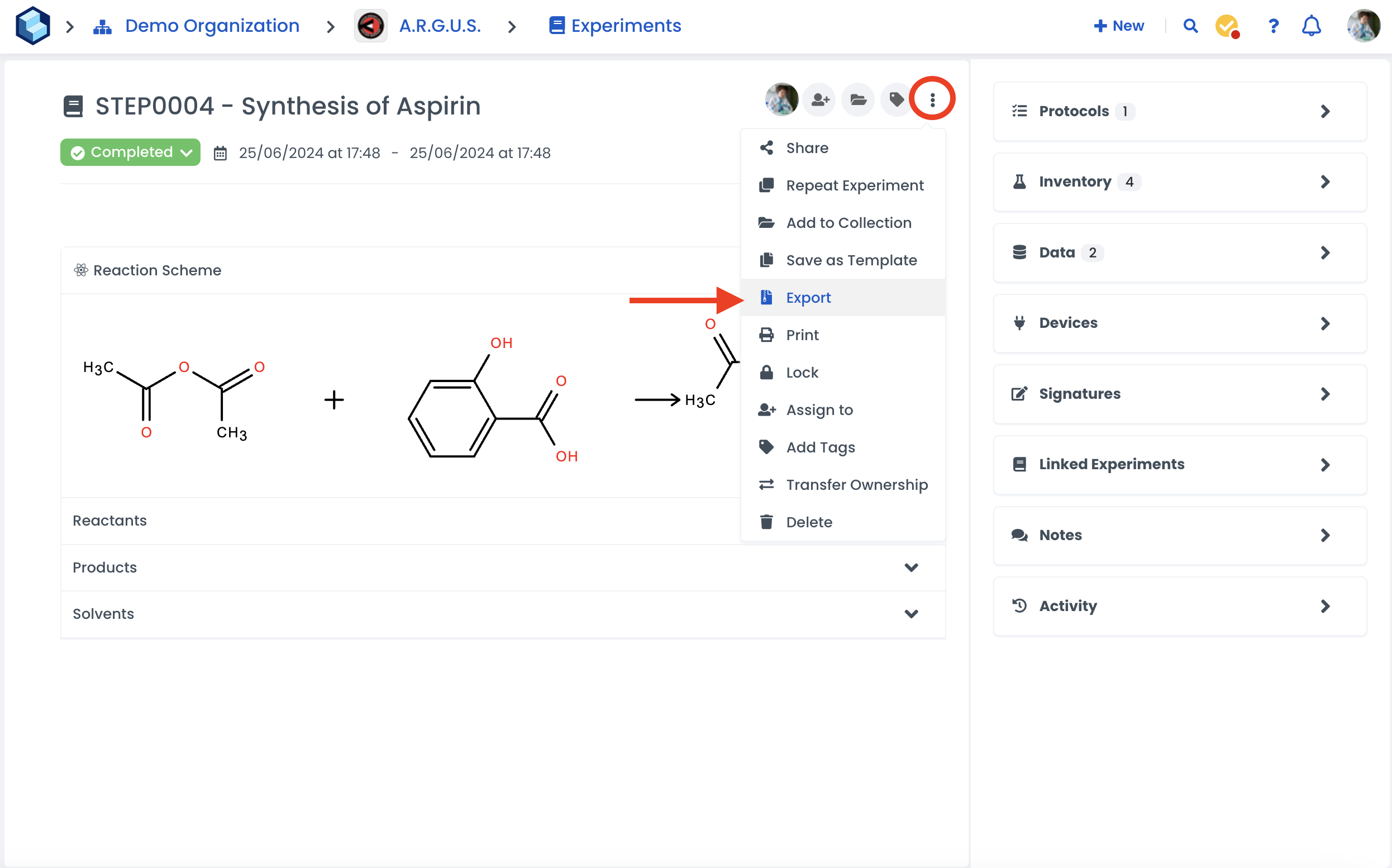Expand the Inventory panel

(1179, 182)
